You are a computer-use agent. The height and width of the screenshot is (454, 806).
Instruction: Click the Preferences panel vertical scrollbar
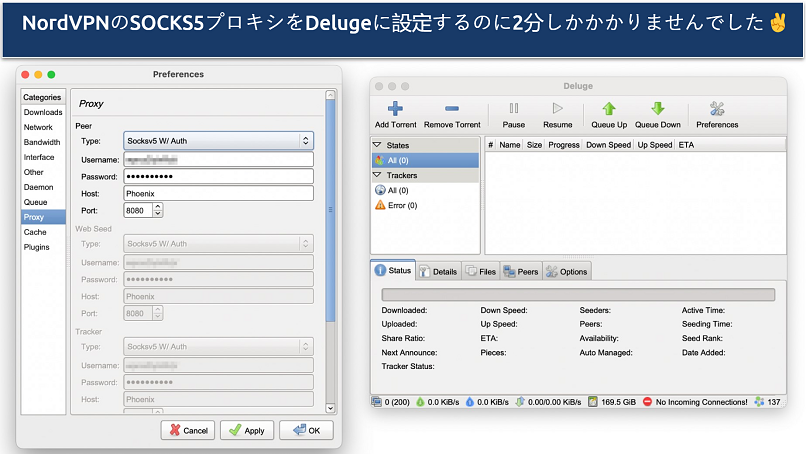[330, 210]
